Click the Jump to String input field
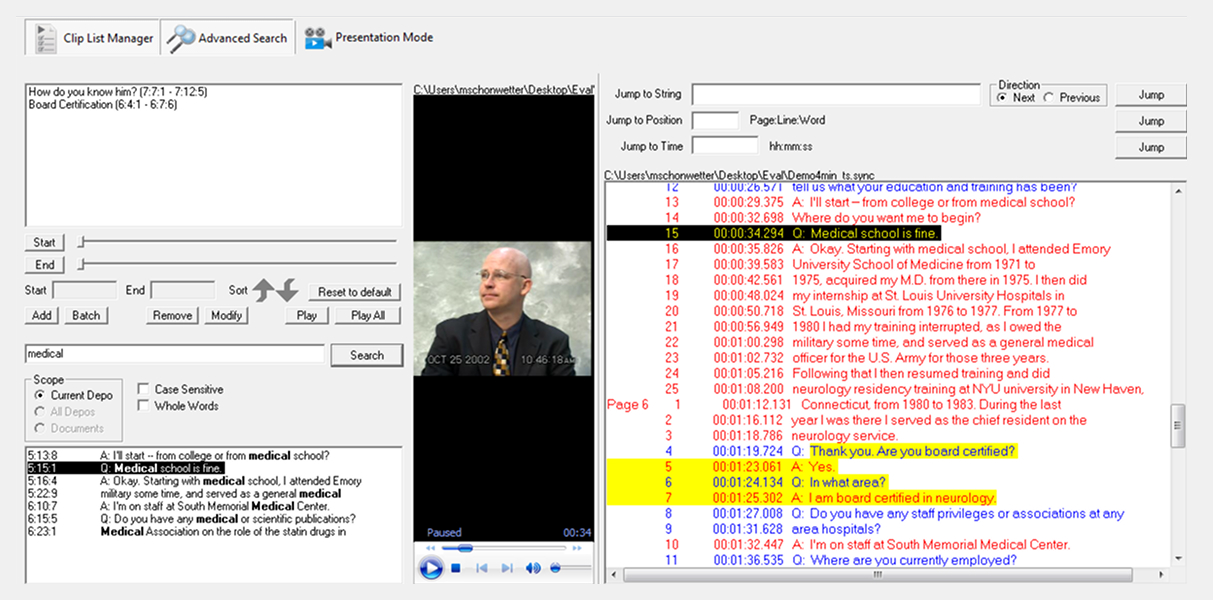Screen dimensions: 1213x600 click(836, 94)
